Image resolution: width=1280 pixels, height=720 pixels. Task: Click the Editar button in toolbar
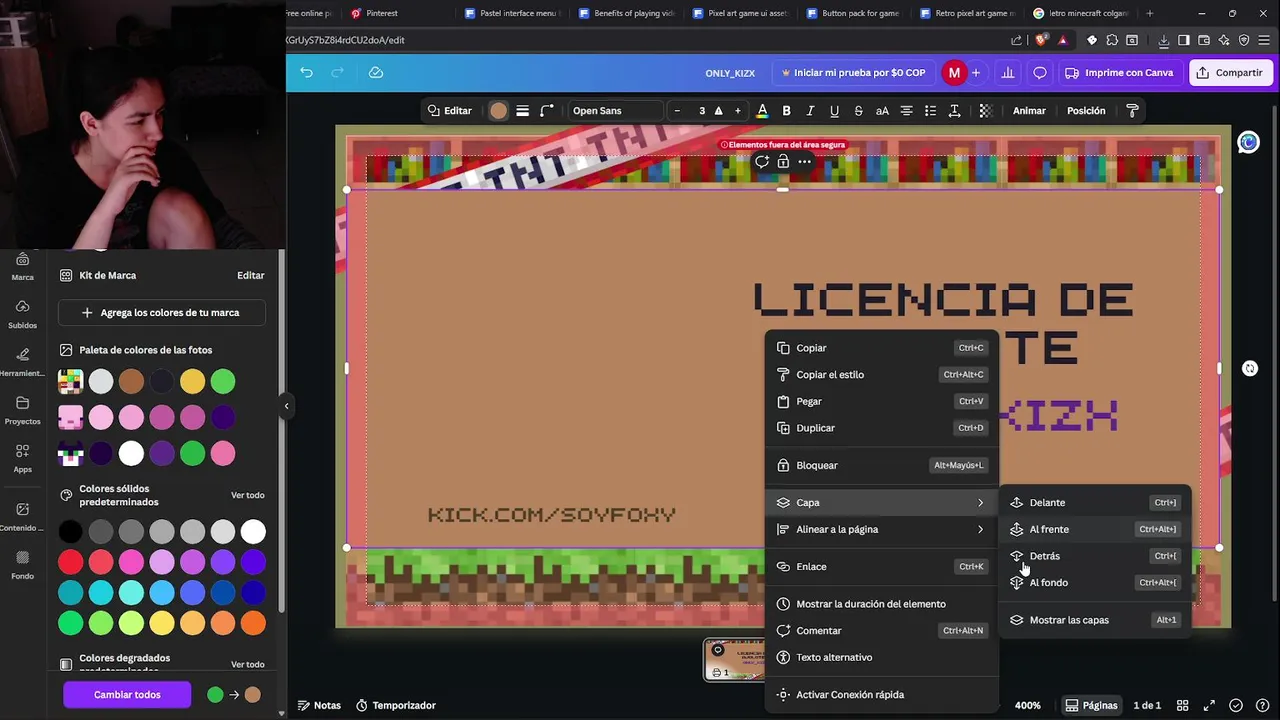point(450,111)
